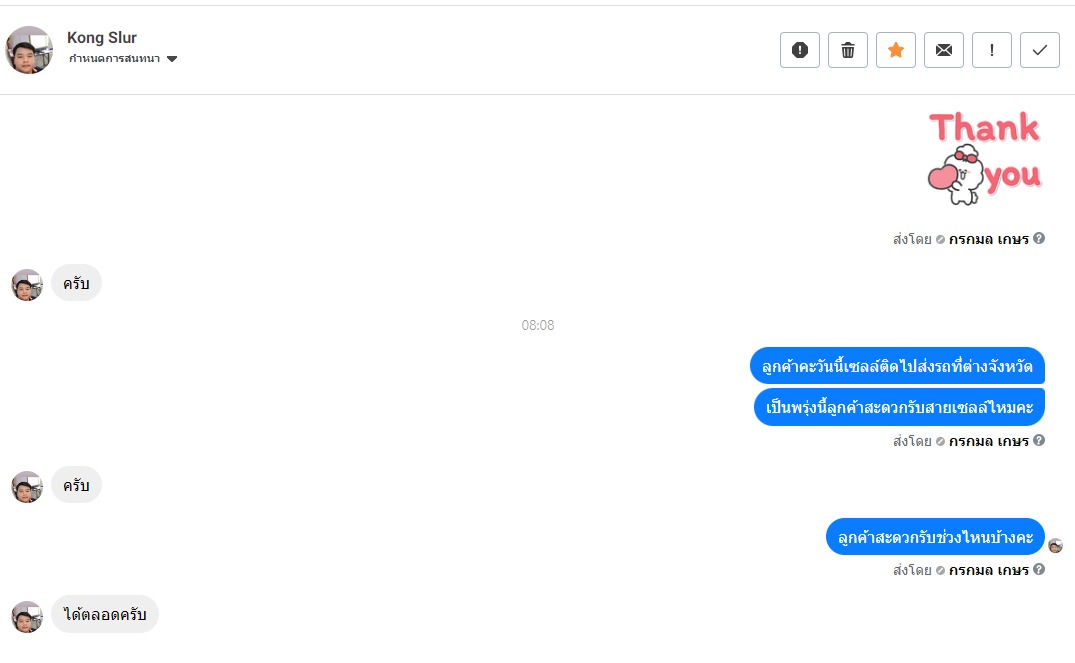Select the ลูกค้าสะดวกรับช่วงไหนบ้างคะ message bubble
Viewport: 1075px width, 663px height.
click(x=935, y=537)
